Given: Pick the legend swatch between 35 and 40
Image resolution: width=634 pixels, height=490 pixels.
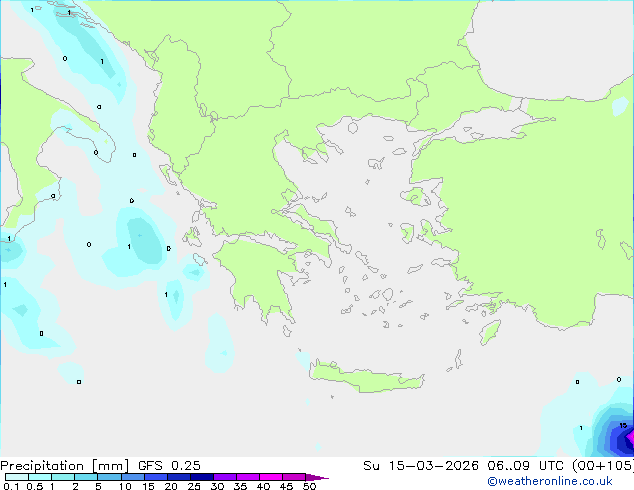Looking at the screenshot, I should 247,477.
